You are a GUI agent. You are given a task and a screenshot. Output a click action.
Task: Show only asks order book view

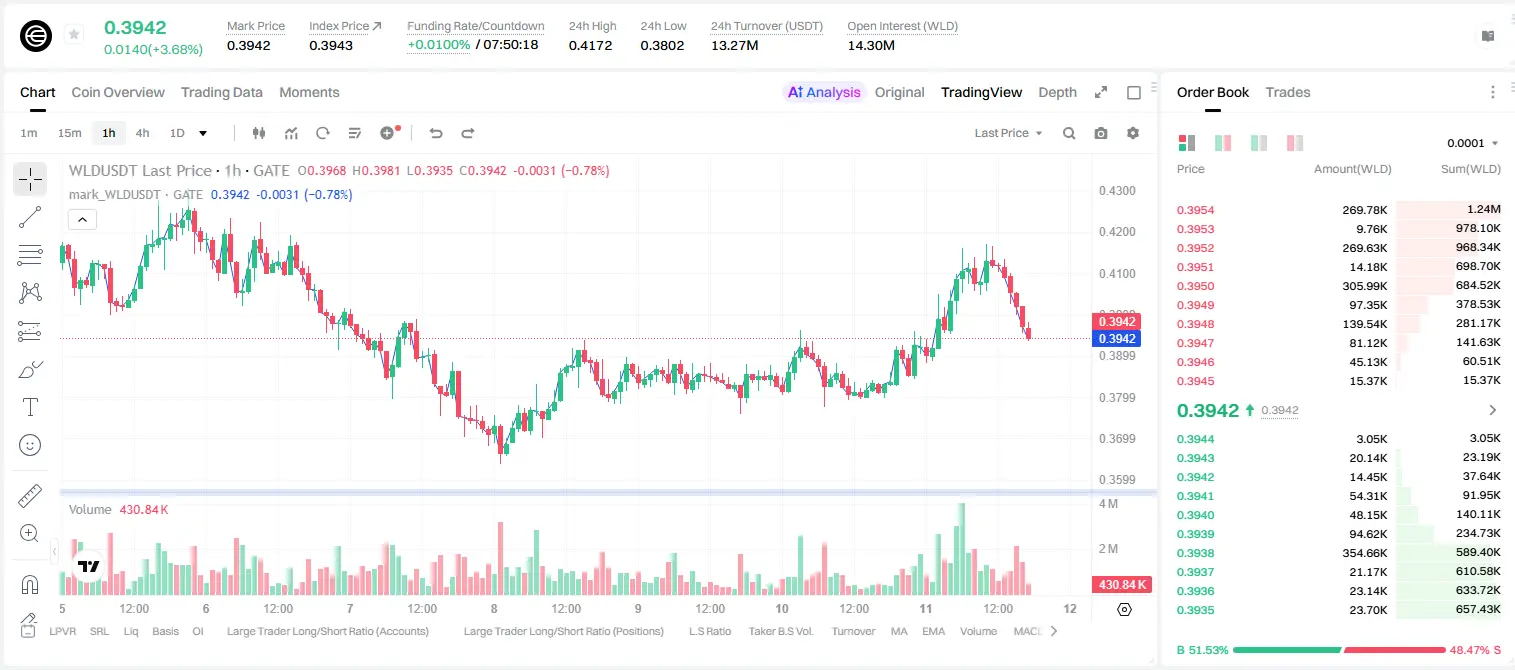pos(1295,143)
